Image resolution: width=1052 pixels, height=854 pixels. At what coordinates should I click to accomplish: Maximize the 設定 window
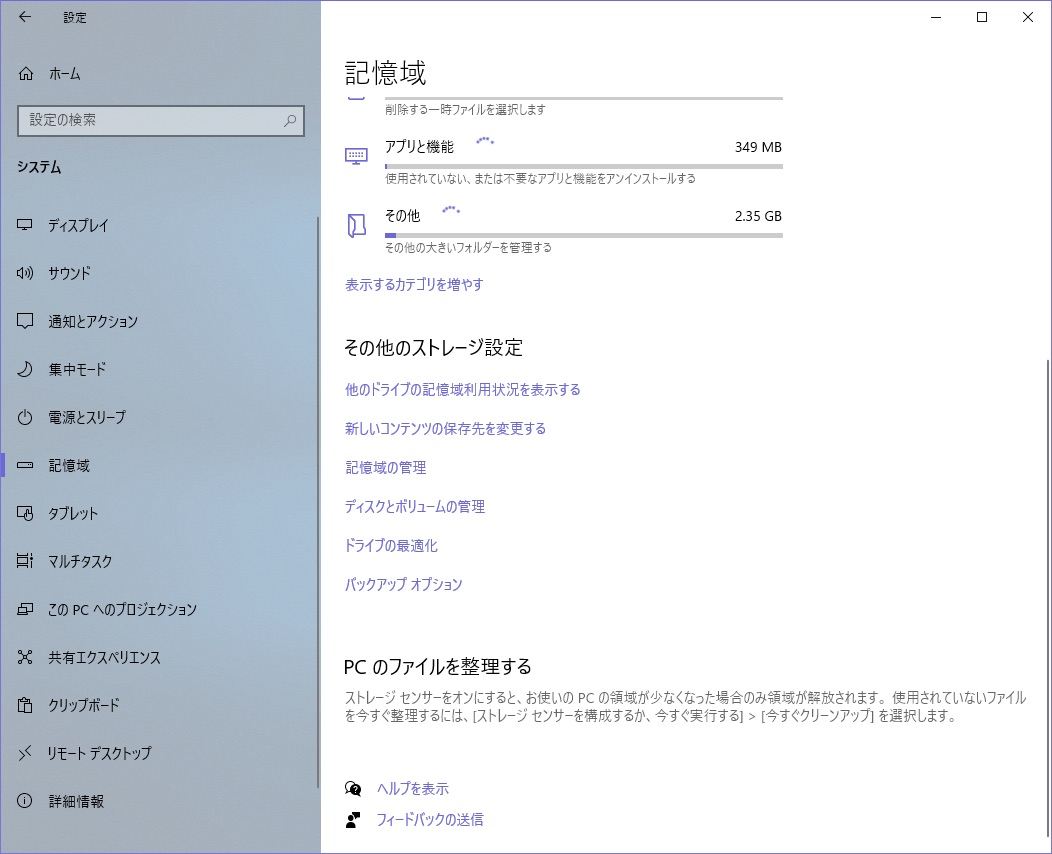(x=982, y=17)
